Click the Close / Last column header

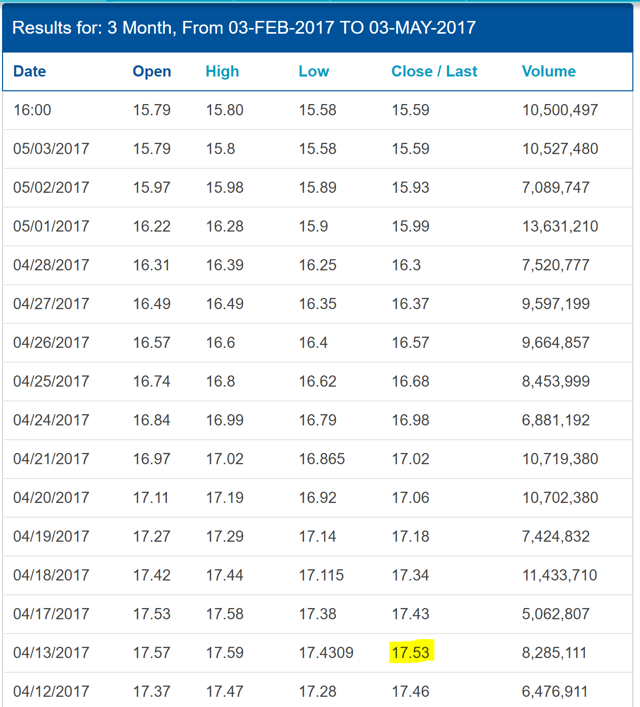point(434,71)
